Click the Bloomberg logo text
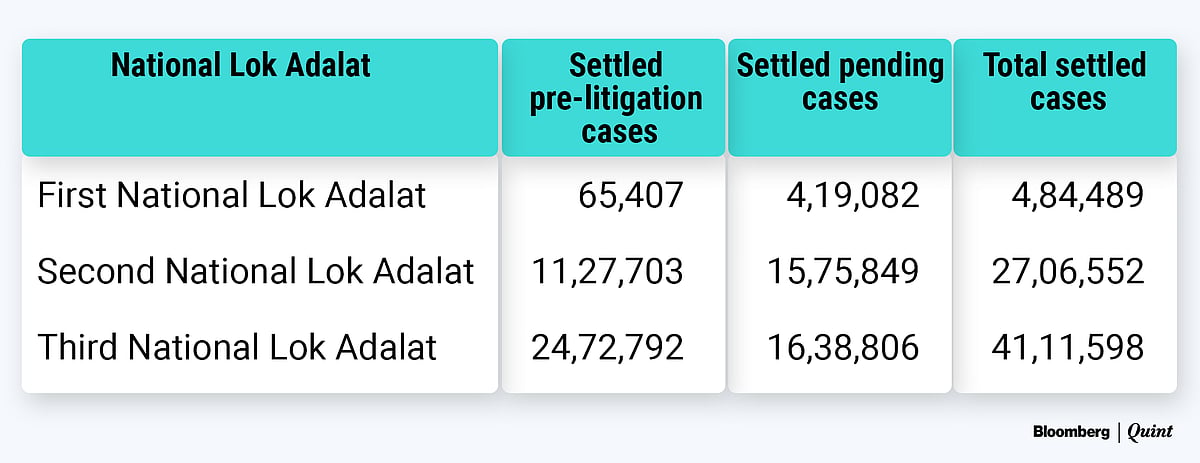1200x463 pixels. 1070,432
